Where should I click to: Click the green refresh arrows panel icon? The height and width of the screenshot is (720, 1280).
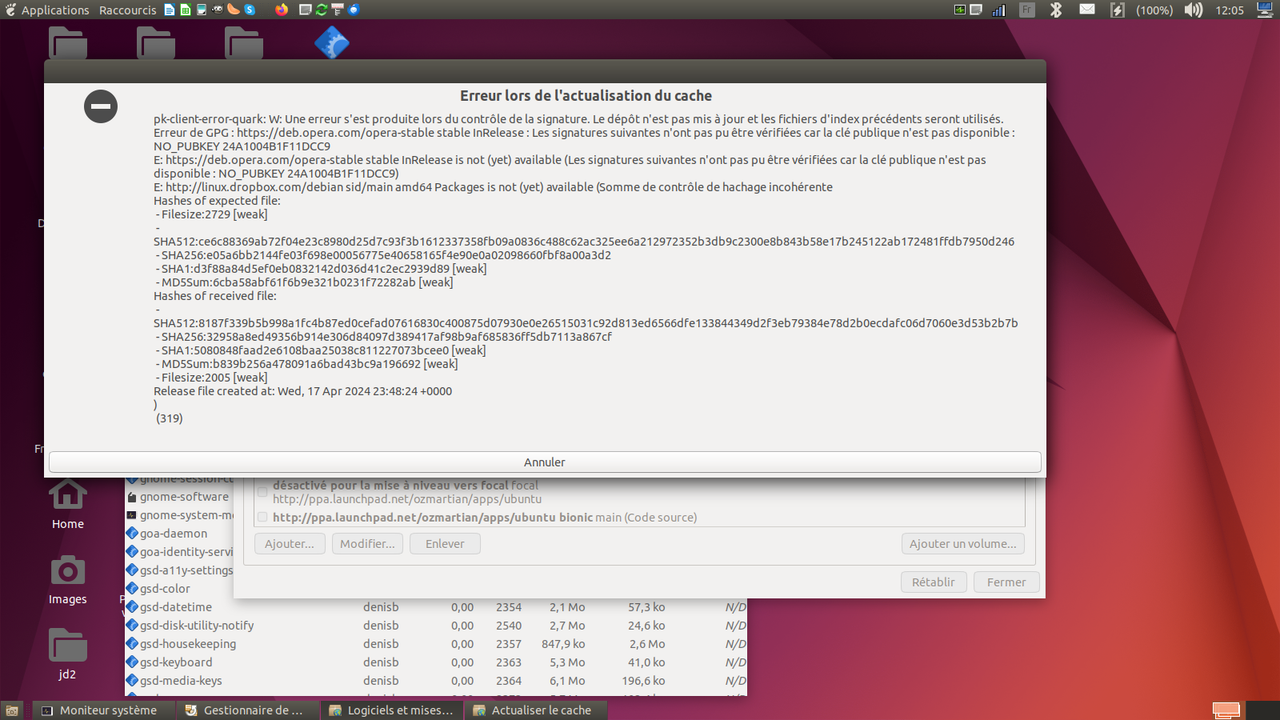click(321, 10)
